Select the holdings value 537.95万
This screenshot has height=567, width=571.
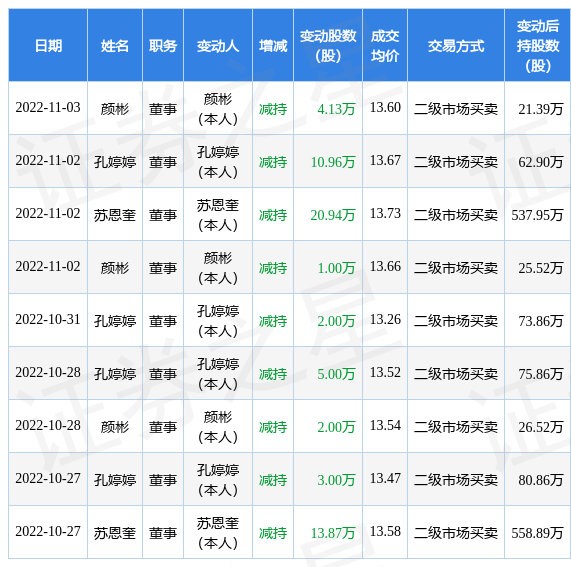(537, 215)
